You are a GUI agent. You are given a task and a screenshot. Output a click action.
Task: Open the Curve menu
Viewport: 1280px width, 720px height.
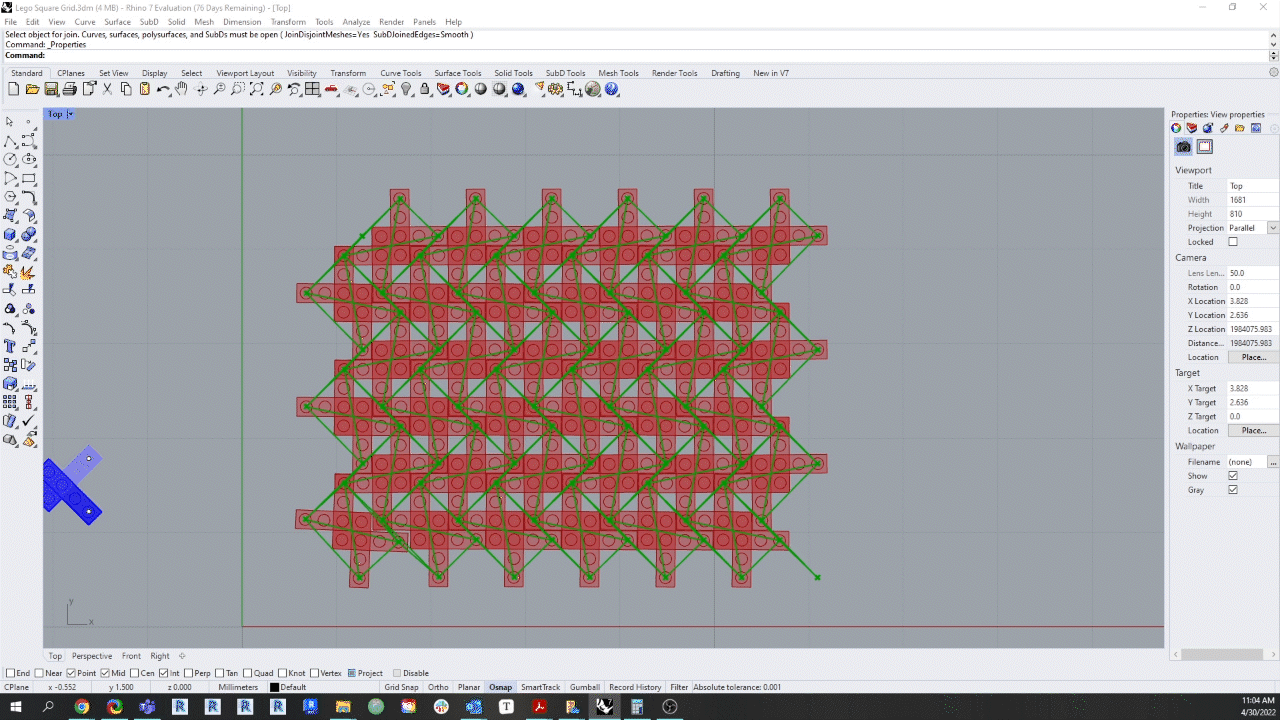click(85, 22)
